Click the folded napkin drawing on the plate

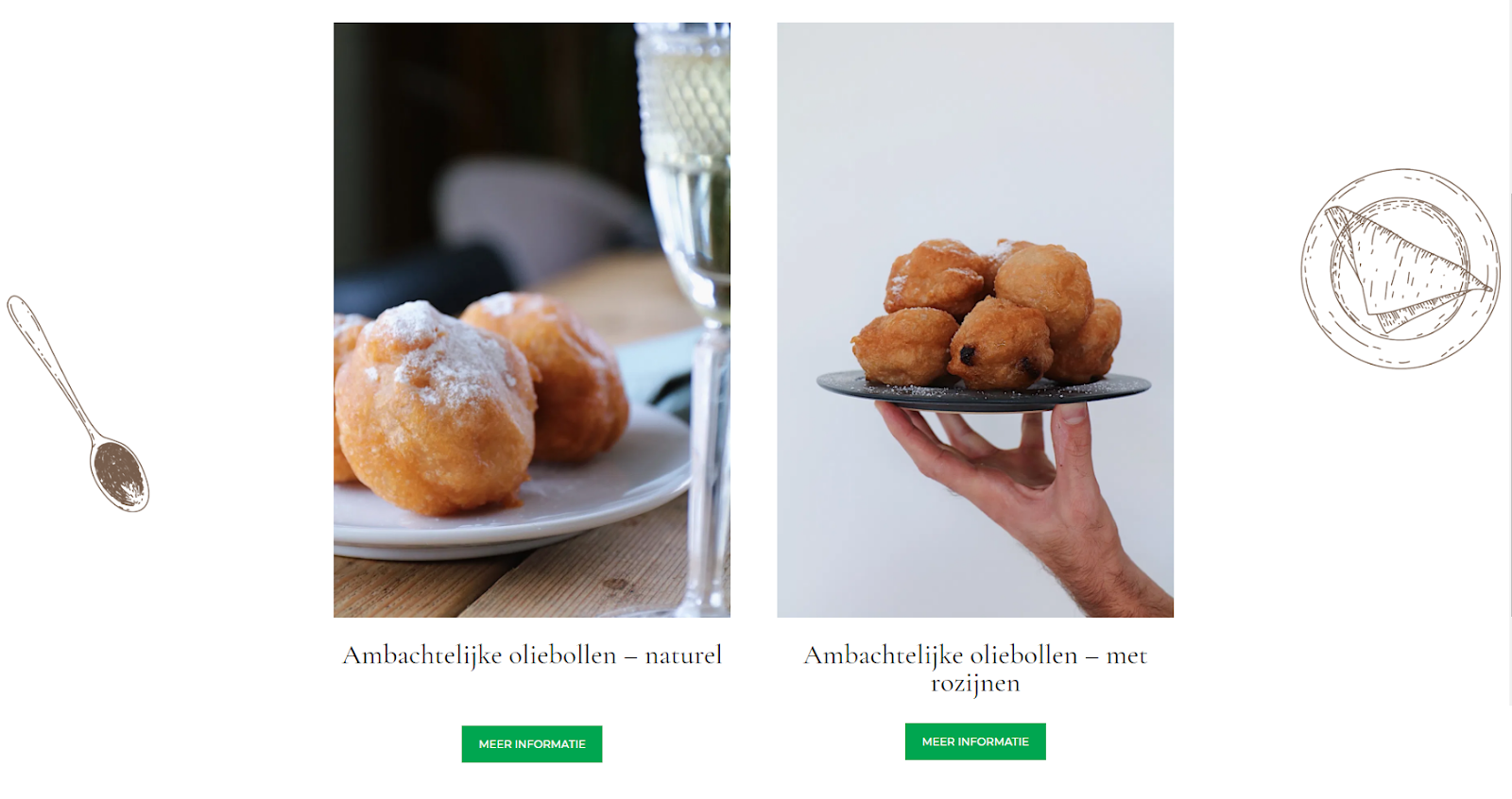pyautogui.click(x=1403, y=265)
